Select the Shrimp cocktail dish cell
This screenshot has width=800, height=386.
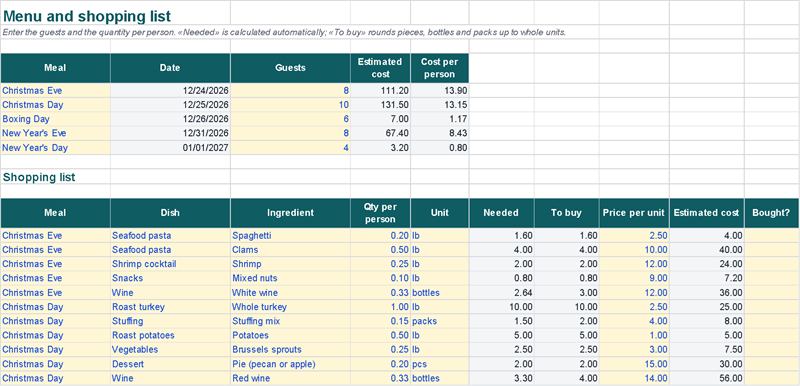(x=170, y=264)
